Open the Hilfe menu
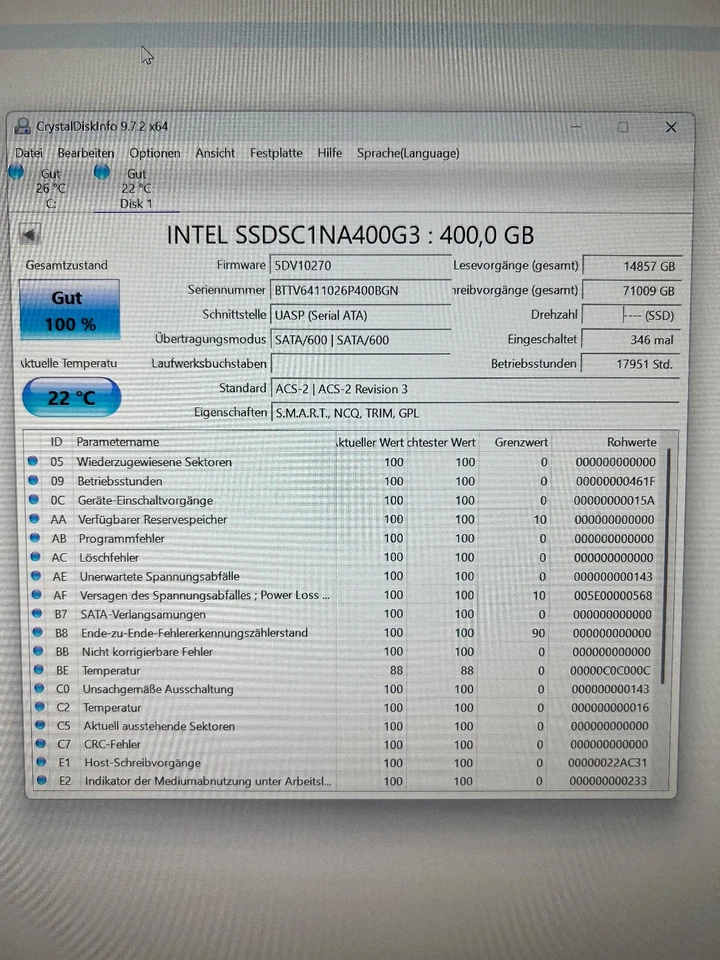The height and width of the screenshot is (960, 720). coord(329,153)
